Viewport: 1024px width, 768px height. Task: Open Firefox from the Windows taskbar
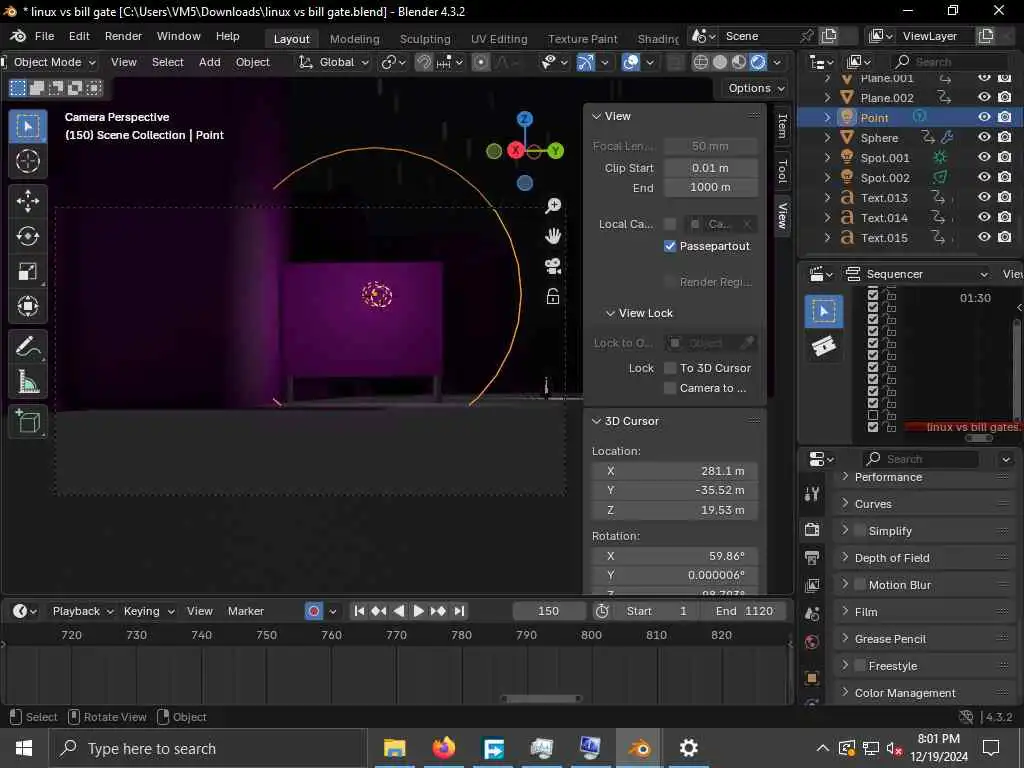[443, 748]
